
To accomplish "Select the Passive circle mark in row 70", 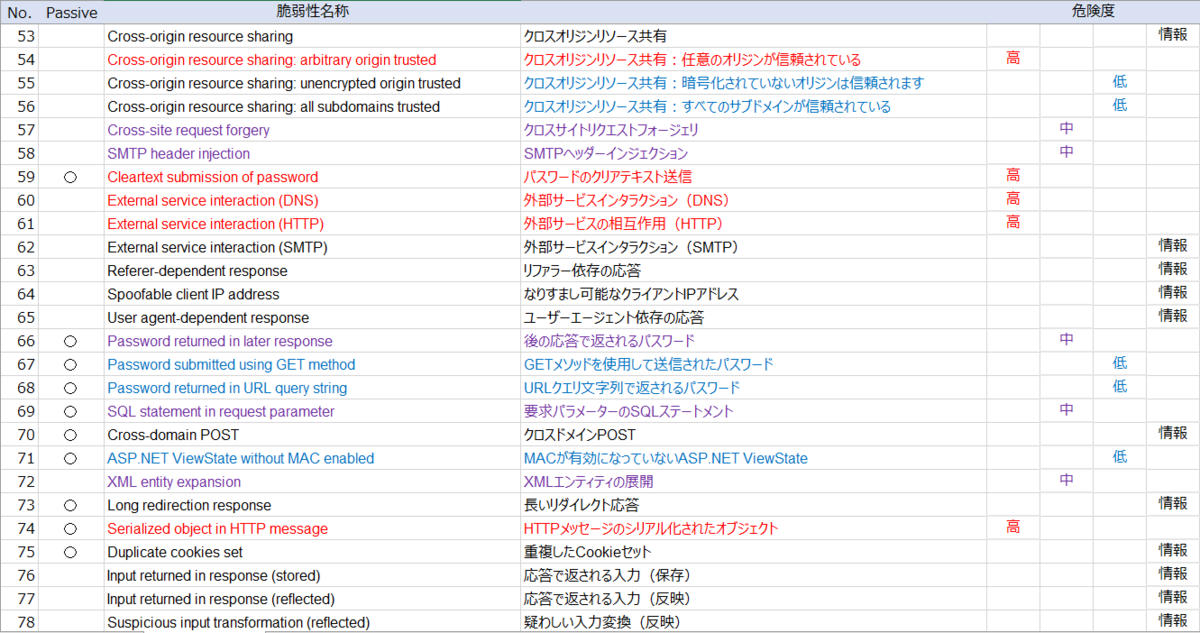I will click(x=70, y=435).
